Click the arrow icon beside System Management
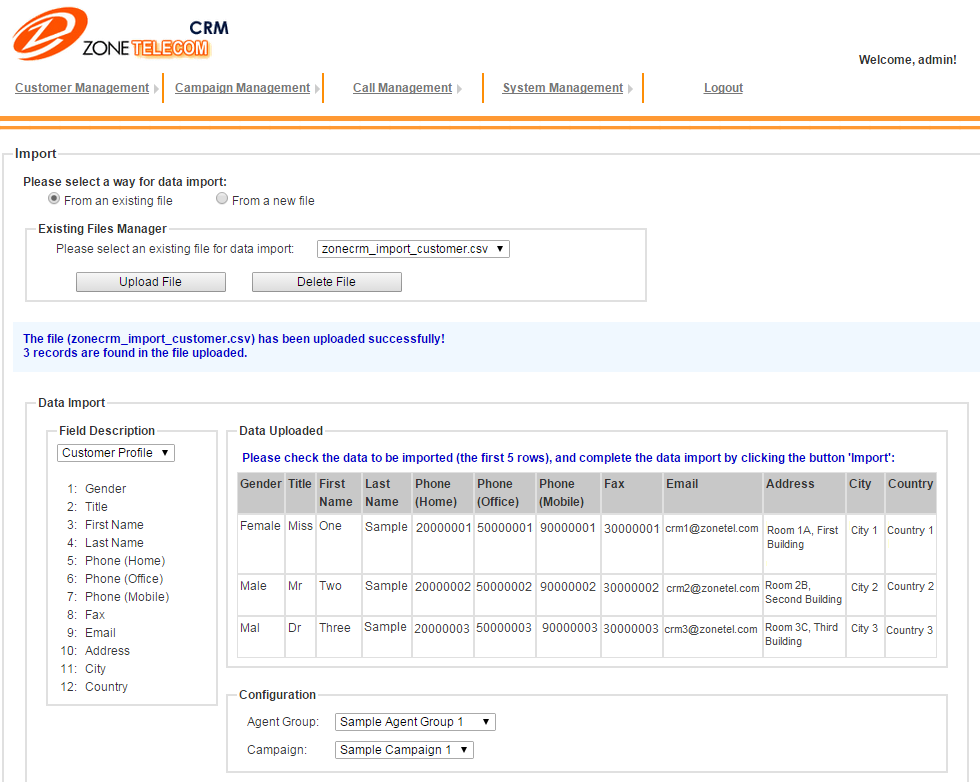Screen dimensions: 980x782 coord(630,89)
